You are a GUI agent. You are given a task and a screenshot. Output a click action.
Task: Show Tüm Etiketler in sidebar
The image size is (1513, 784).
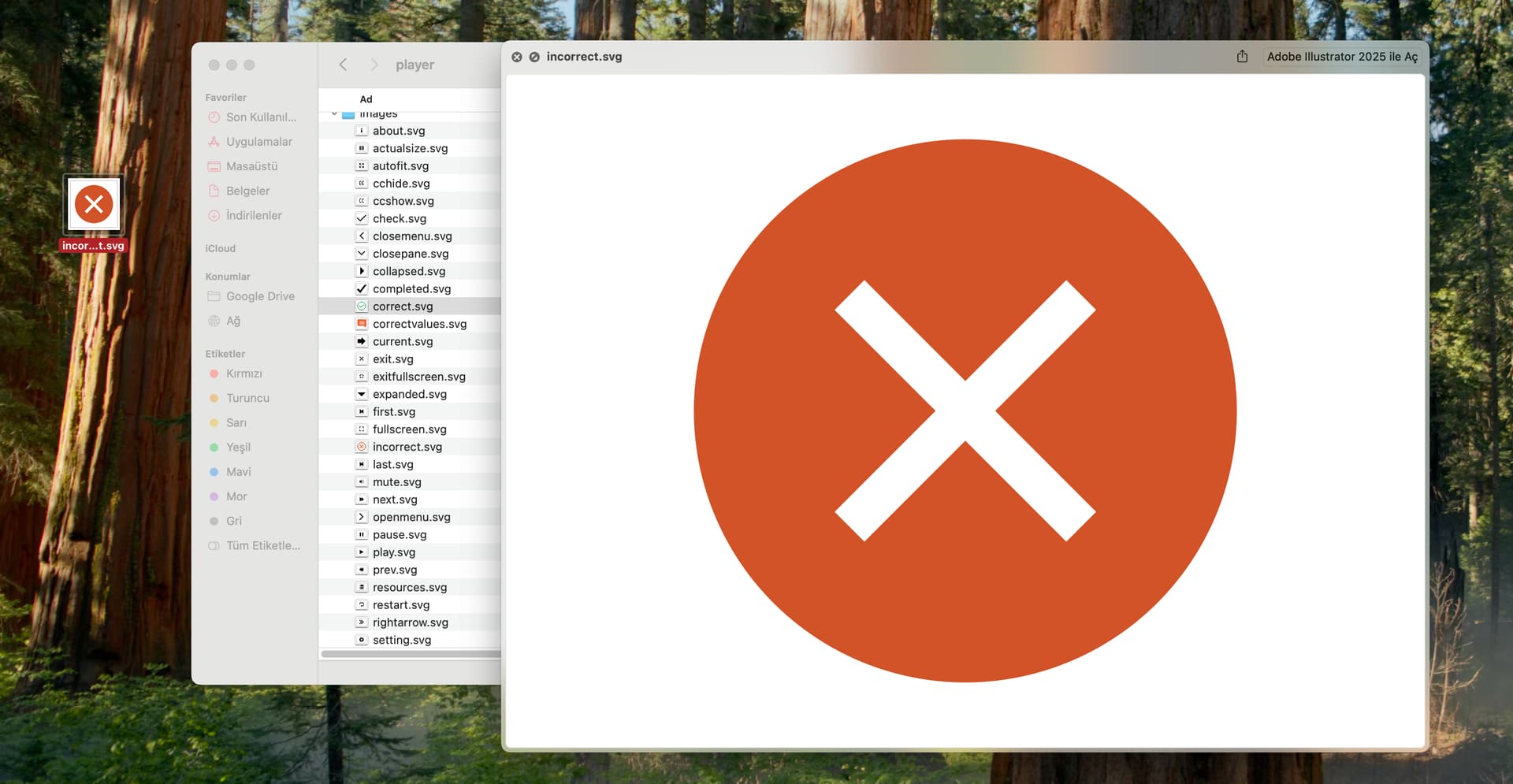[262, 545]
